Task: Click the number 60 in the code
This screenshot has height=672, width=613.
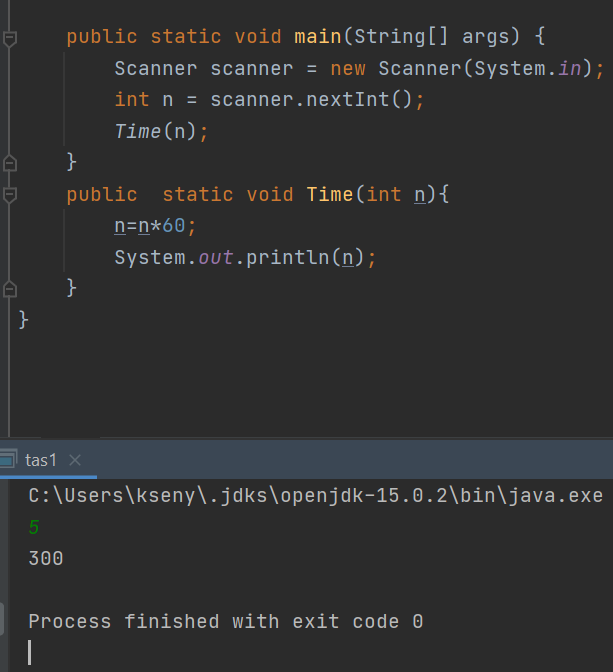Action: coord(174,225)
